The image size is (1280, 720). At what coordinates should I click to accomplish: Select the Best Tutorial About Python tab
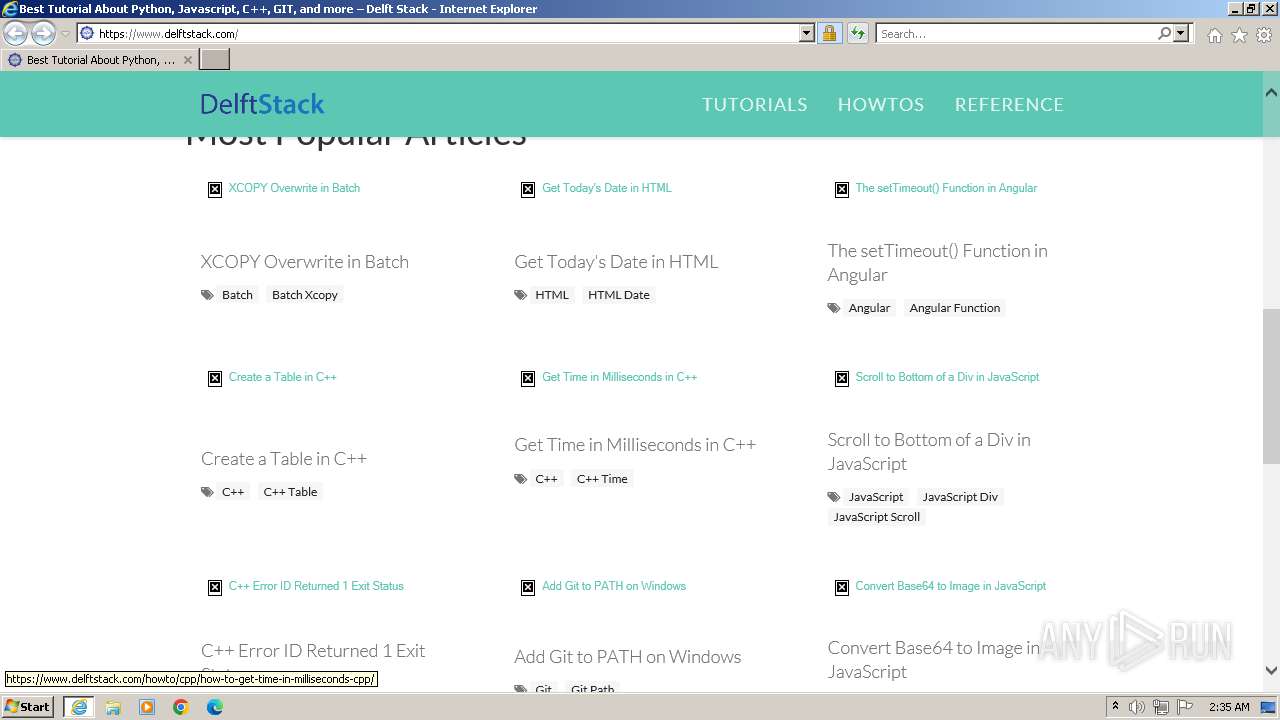(99, 60)
